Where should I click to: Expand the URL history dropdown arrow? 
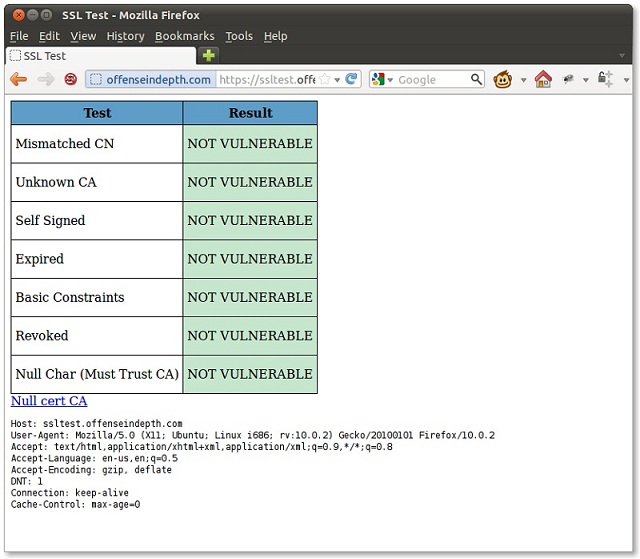(x=337, y=80)
